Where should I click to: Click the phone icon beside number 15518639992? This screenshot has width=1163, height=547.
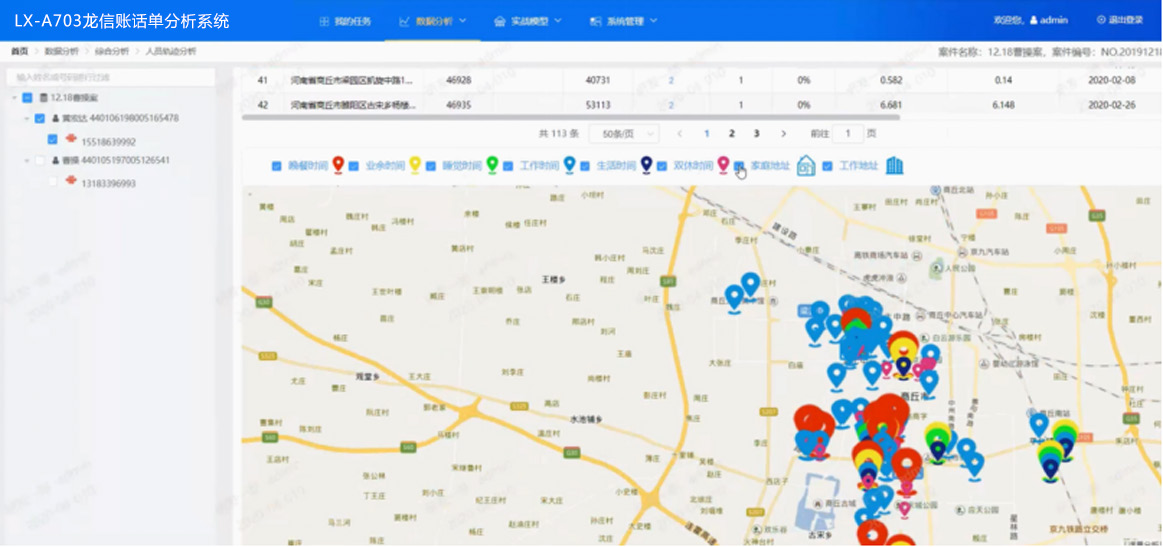71,140
